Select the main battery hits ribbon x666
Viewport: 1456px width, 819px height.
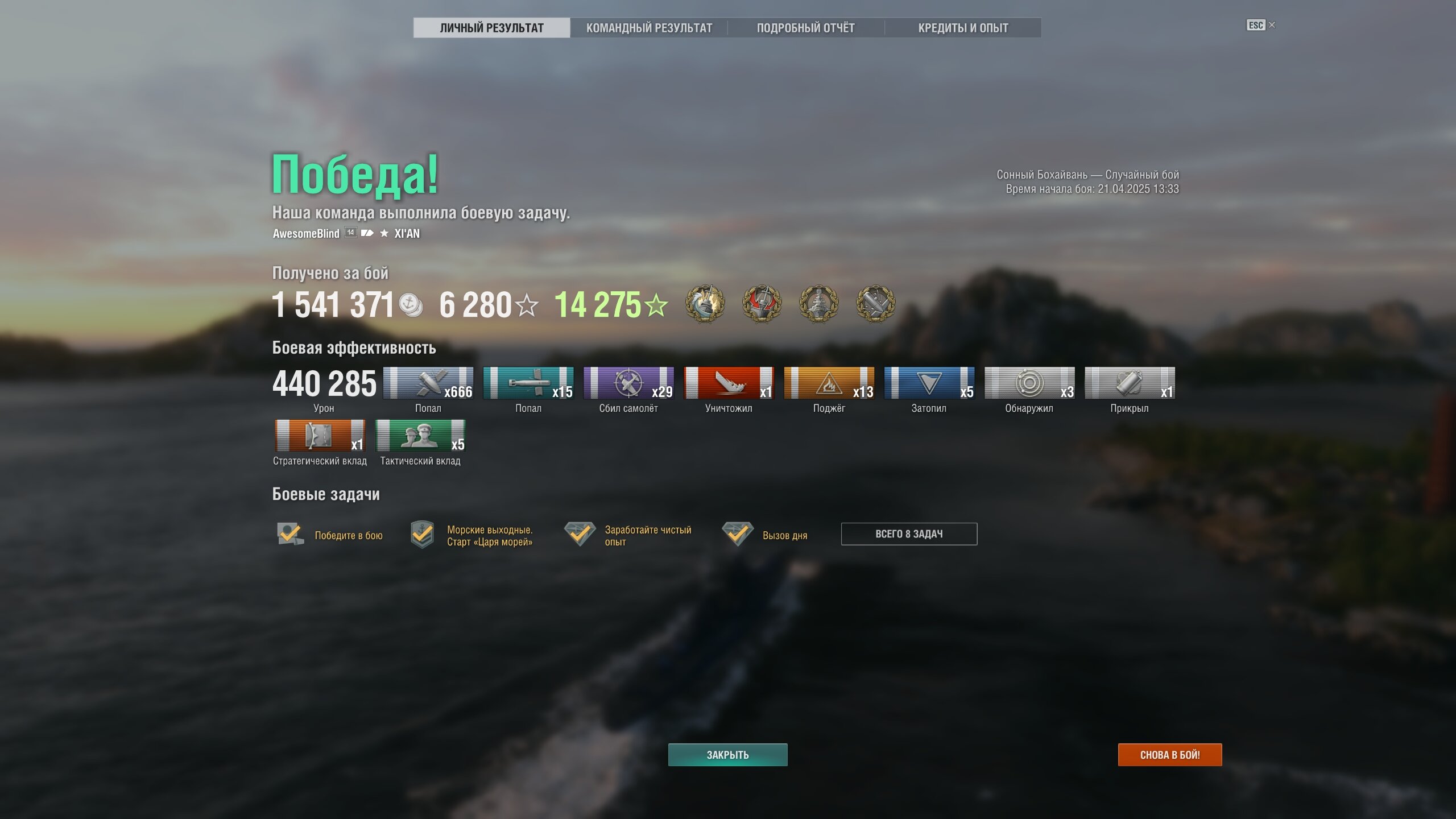point(428,383)
